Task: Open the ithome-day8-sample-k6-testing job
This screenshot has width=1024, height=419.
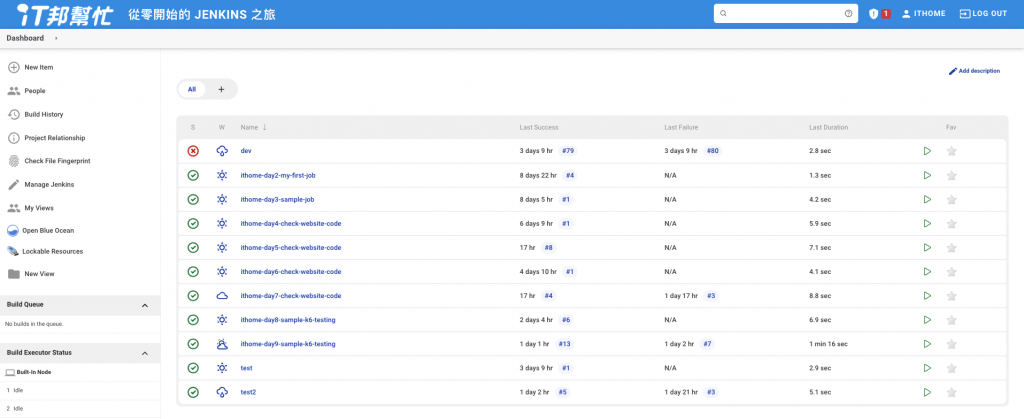Action: coord(288,320)
